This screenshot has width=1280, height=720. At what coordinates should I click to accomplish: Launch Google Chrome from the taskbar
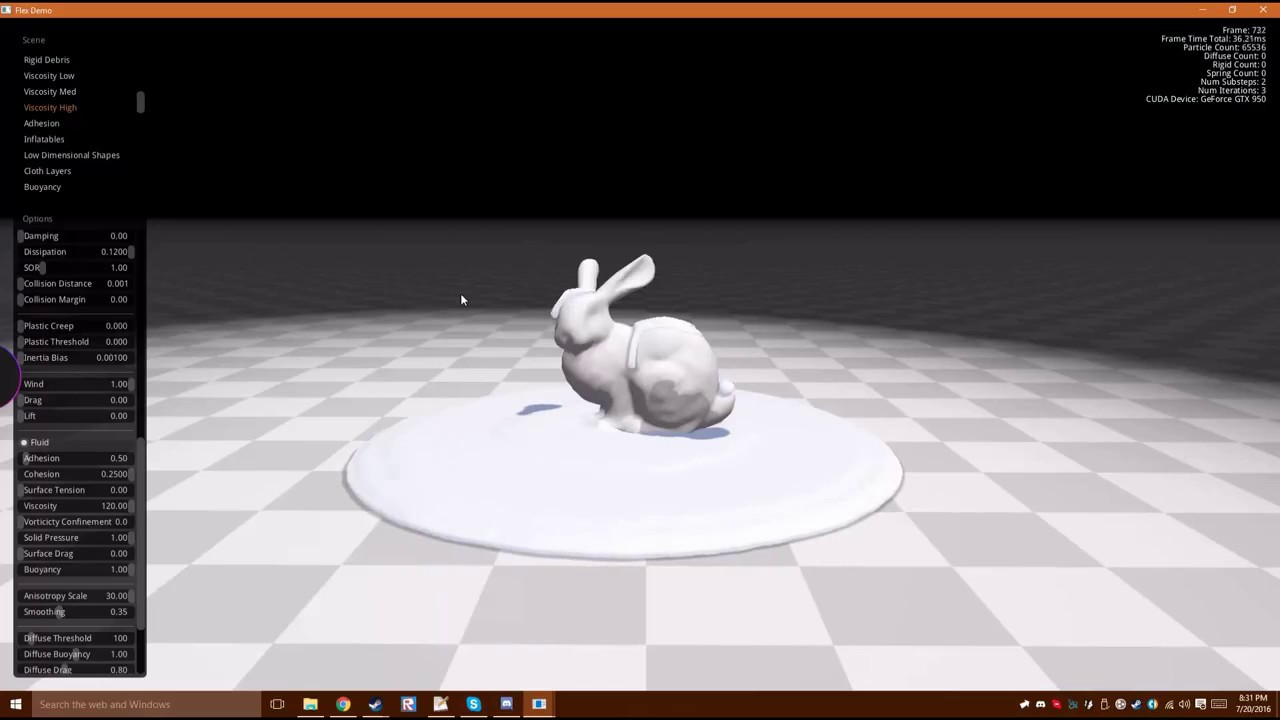pos(343,704)
